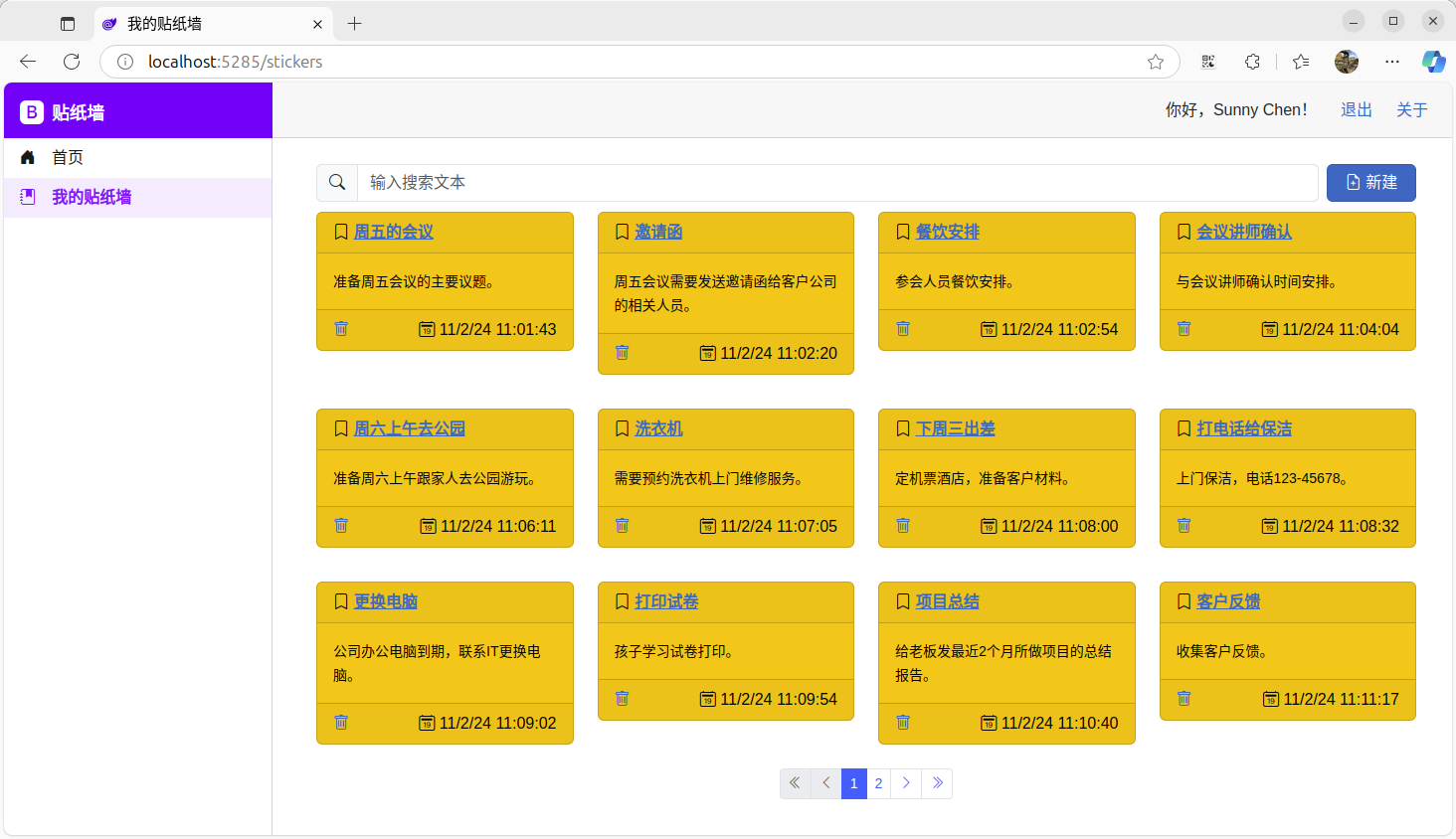Click the bookmark icon on 项目总结 card
The width and height of the screenshot is (1456, 839).
tap(902, 600)
